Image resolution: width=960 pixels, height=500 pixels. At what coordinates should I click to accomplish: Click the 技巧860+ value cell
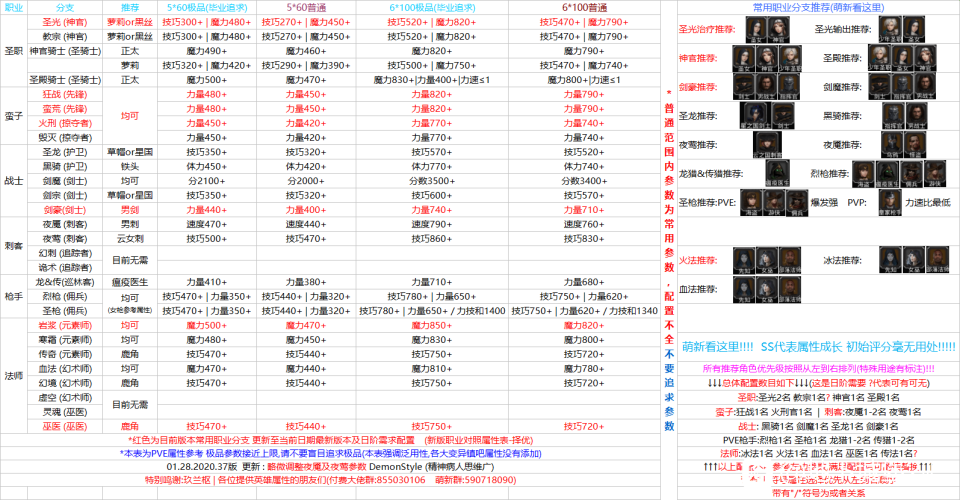pyautogui.click(x=432, y=239)
